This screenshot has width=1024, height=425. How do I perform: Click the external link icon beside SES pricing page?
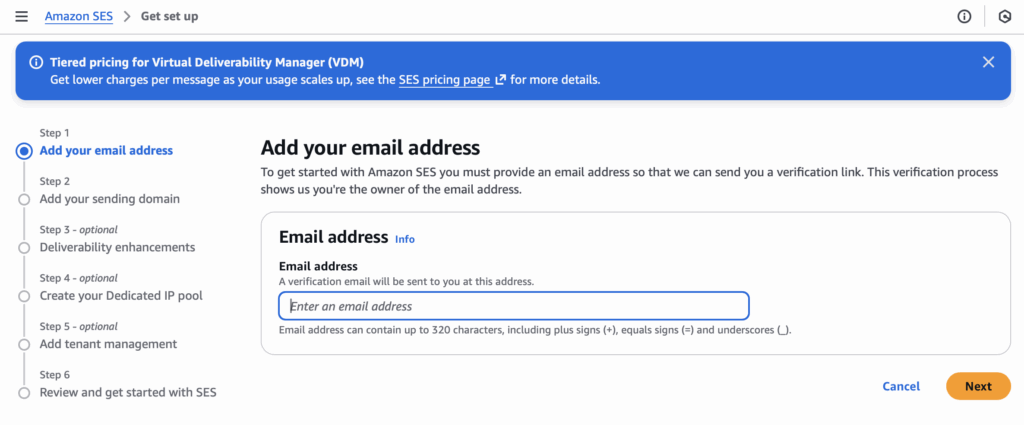click(x=501, y=80)
